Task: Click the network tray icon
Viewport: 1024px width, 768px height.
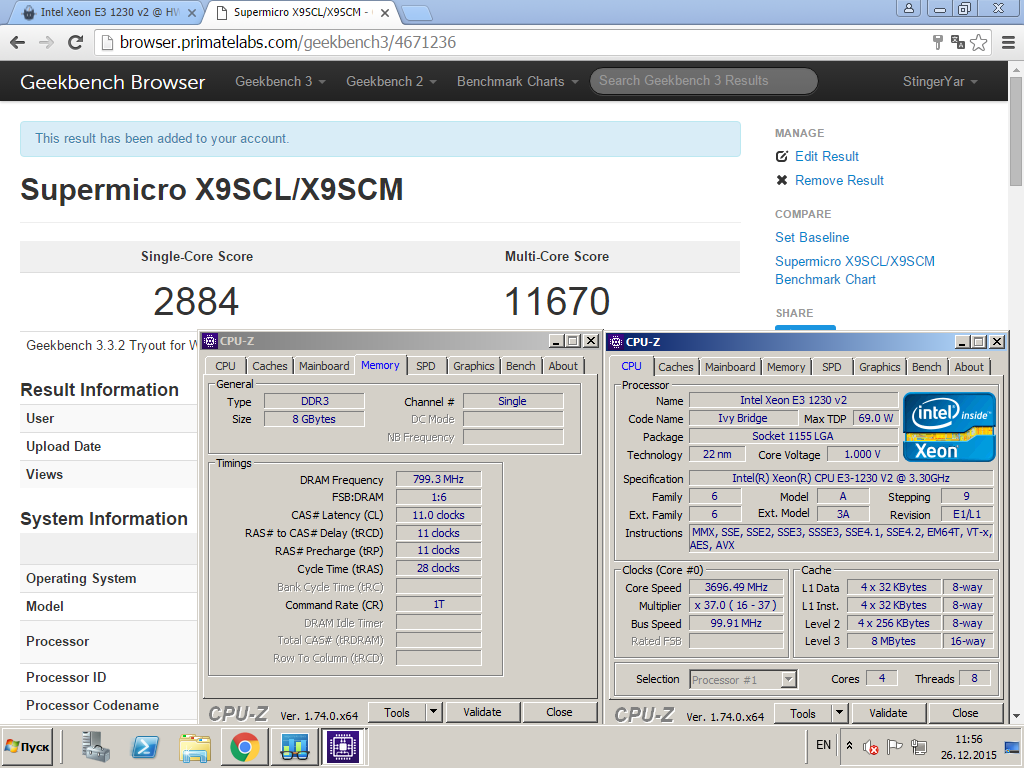Action: (x=919, y=746)
